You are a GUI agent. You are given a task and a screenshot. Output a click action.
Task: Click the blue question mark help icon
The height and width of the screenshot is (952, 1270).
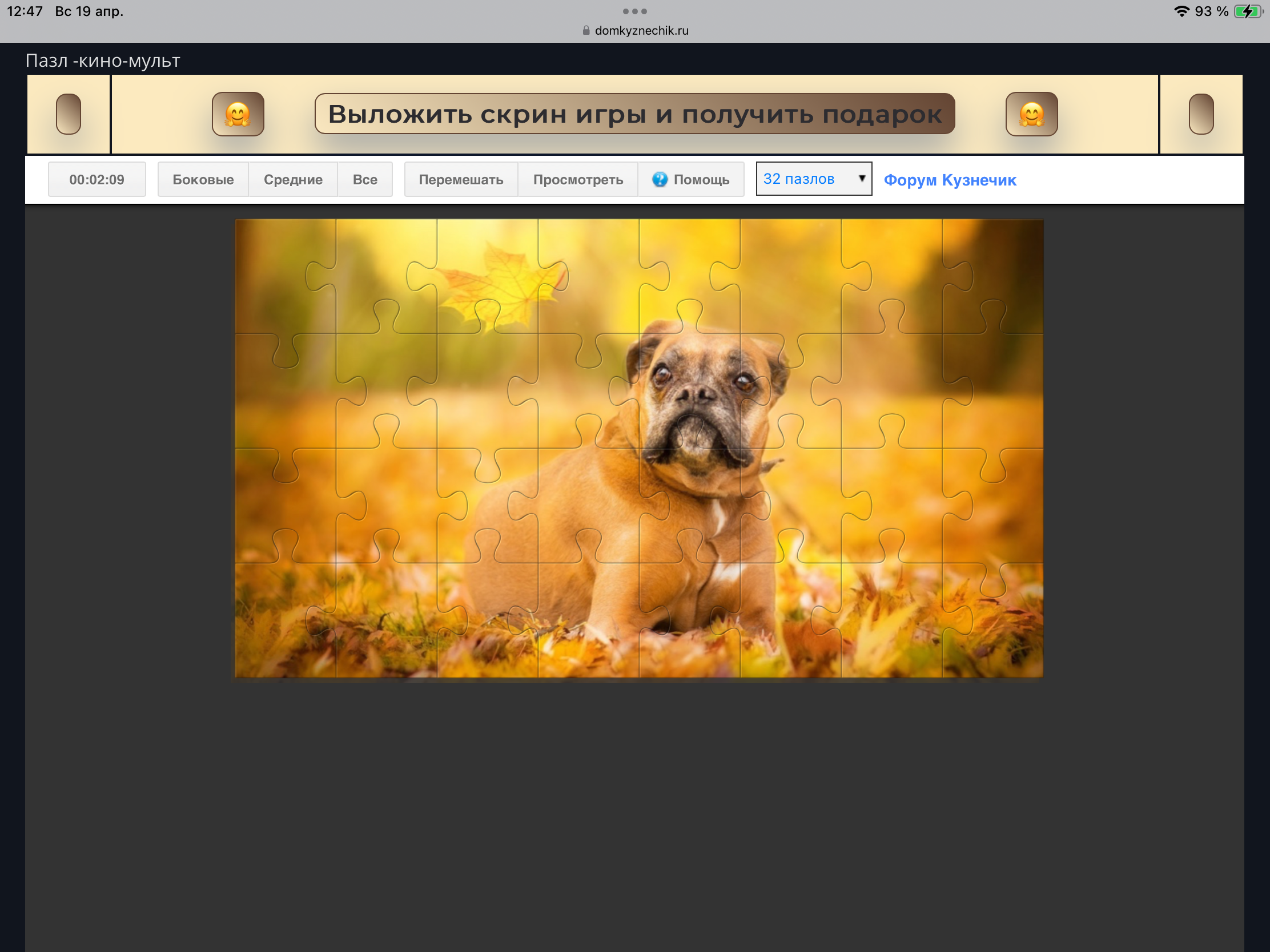(660, 180)
